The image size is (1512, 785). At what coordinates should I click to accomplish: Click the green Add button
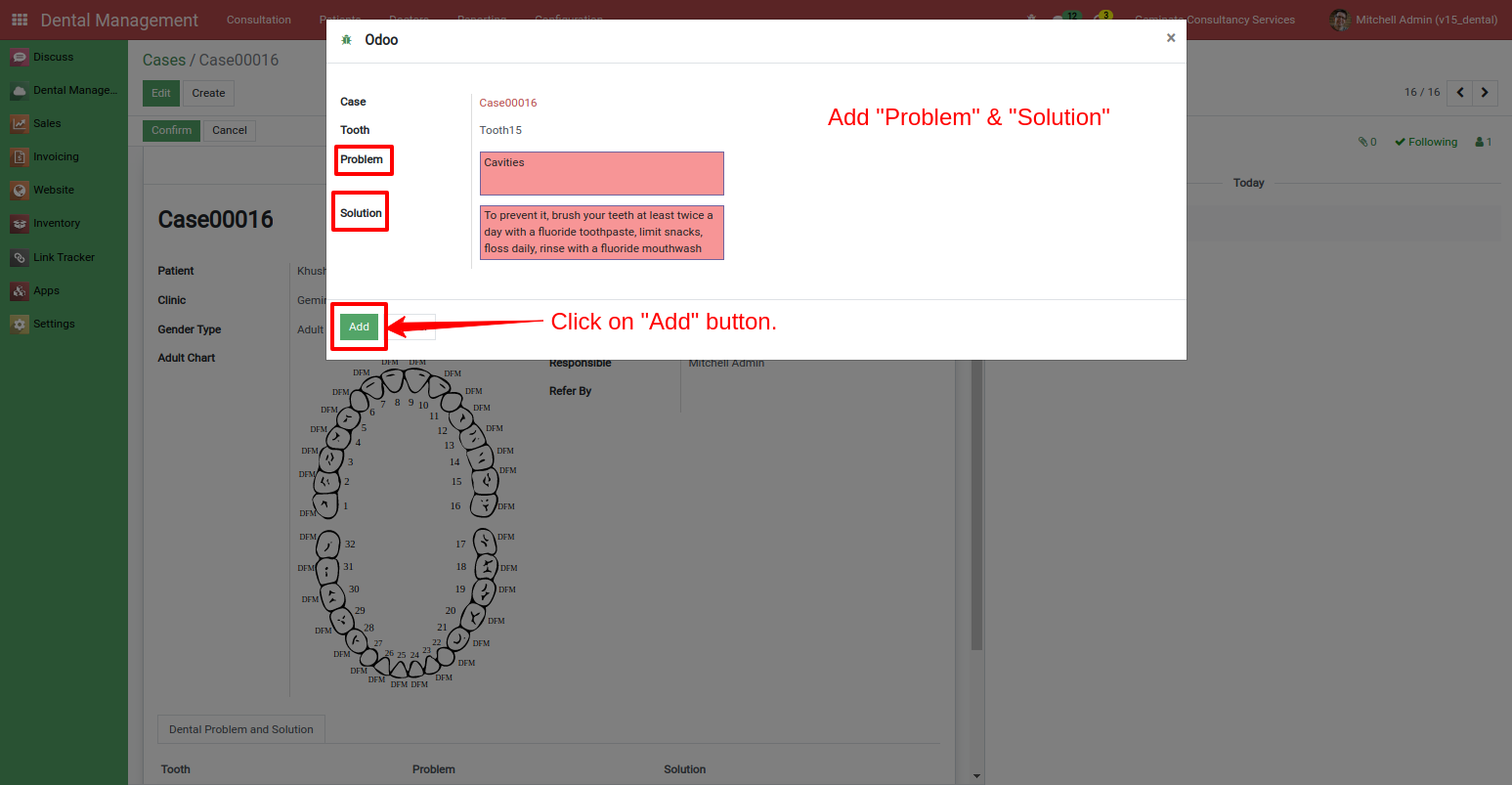coord(359,327)
